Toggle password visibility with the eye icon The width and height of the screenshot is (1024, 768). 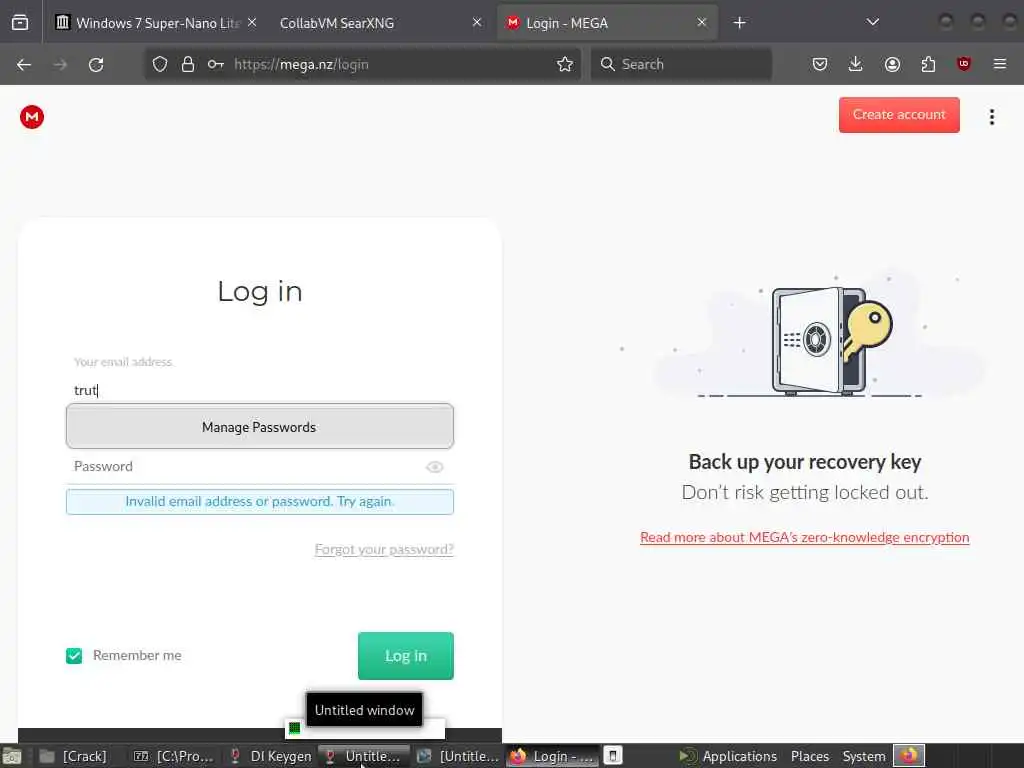click(434, 467)
